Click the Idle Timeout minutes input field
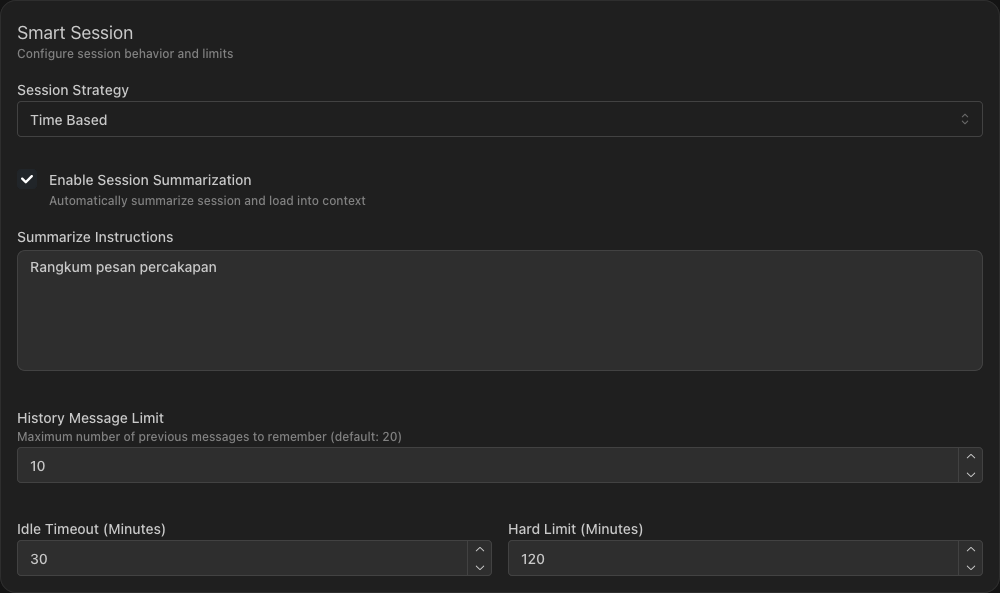The width and height of the screenshot is (1000, 593). pos(241,559)
